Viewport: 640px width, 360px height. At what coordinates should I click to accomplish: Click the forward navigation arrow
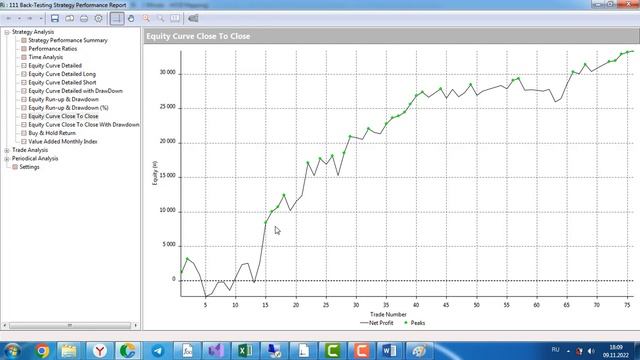click(x=30, y=18)
